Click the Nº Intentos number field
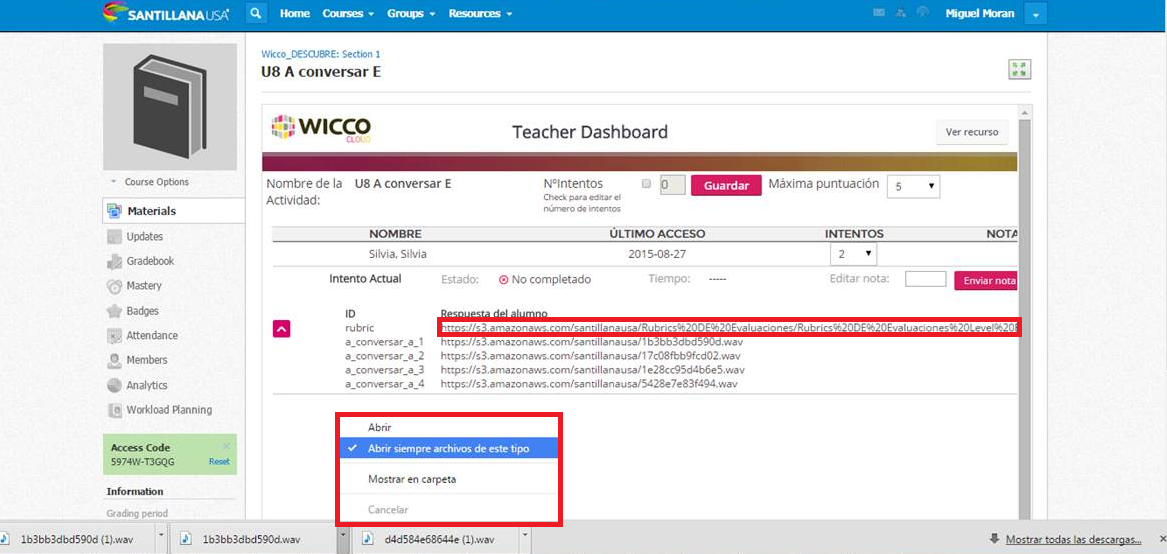The width and height of the screenshot is (1167, 554). pos(672,185)
